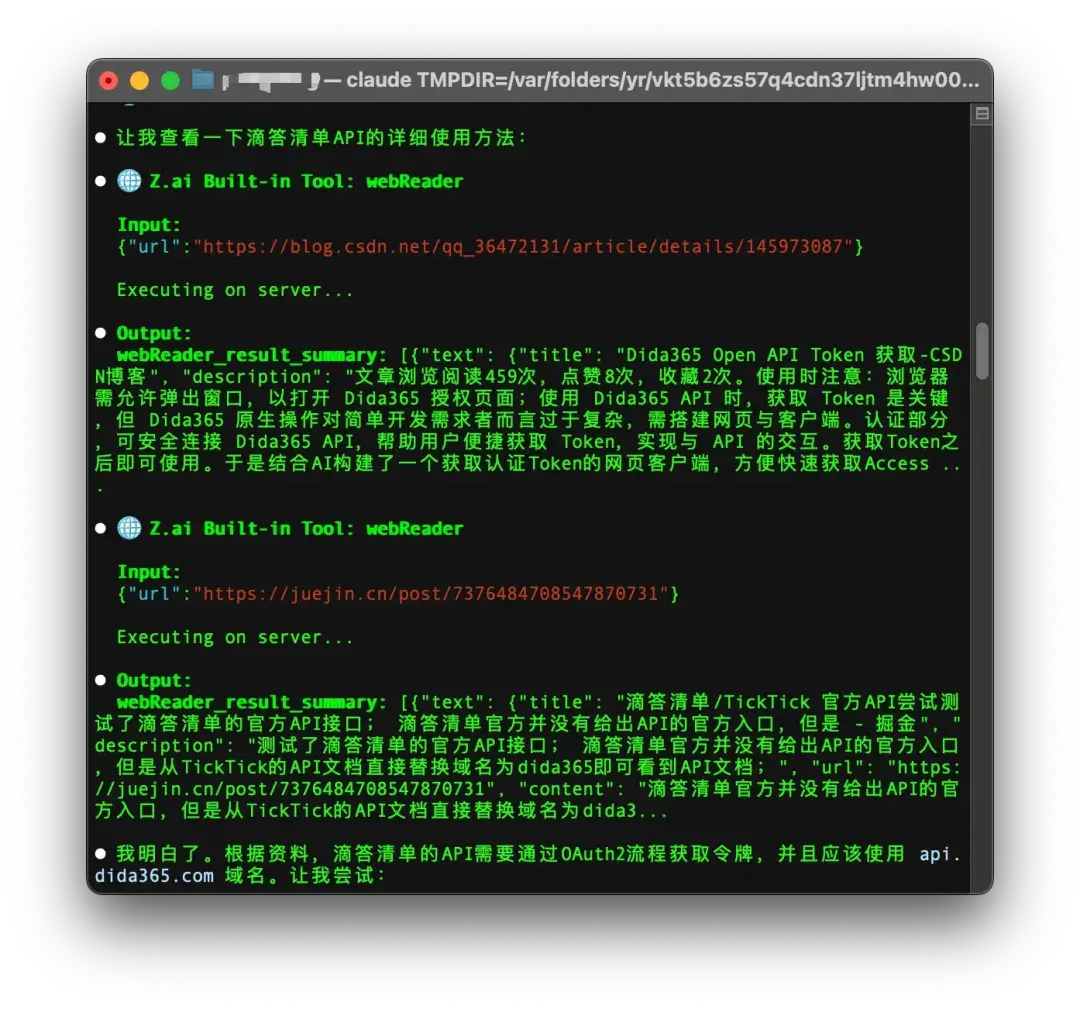Click the red close window button
The width and height of the screenshot is (1080, 1009).
point(108,81)
